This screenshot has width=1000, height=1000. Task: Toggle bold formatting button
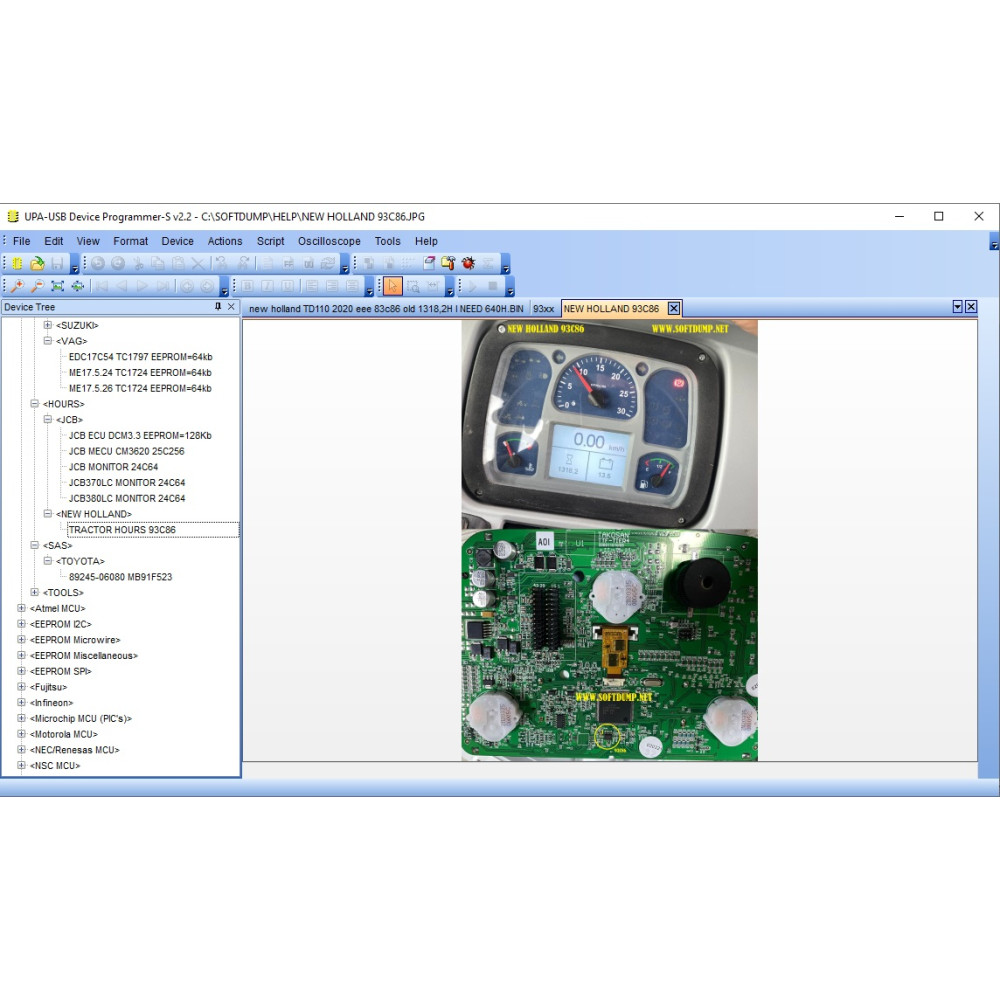(248, 286)
